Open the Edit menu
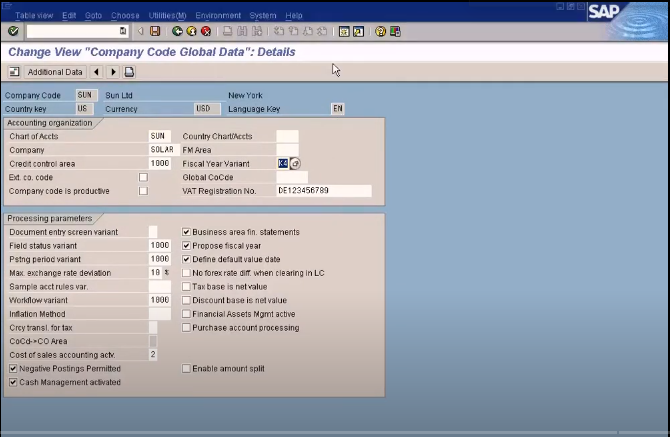 pyautogui.click(x=69, y=15)
